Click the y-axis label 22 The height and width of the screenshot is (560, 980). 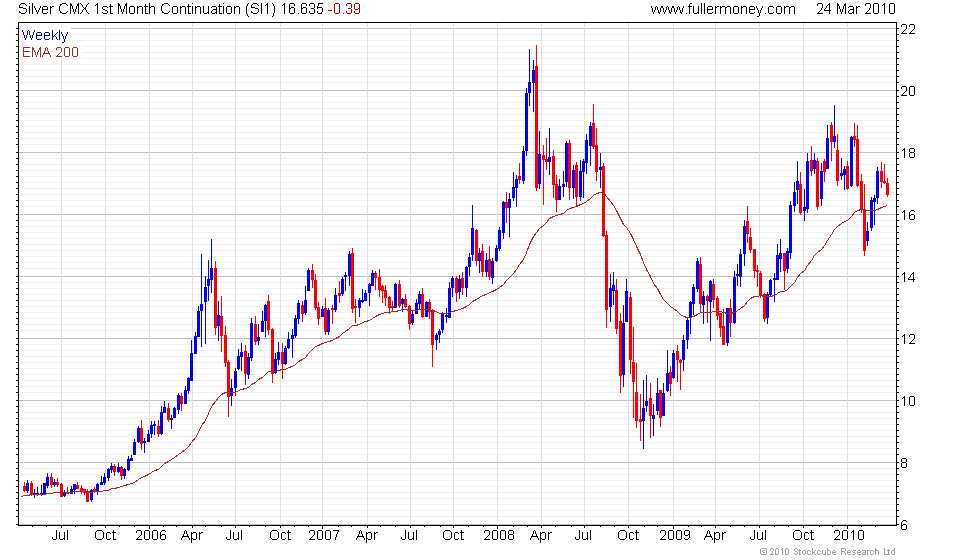pyautogui.click(x=908, y=29)
